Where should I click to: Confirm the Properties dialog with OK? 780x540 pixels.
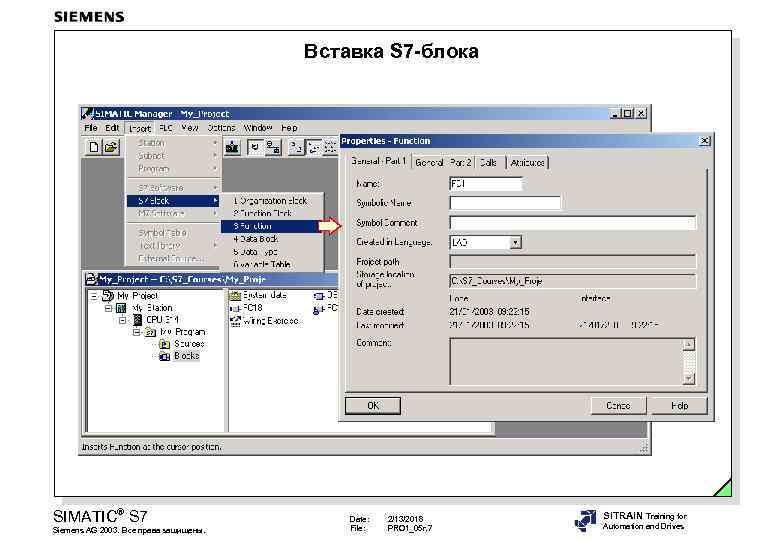373,406
